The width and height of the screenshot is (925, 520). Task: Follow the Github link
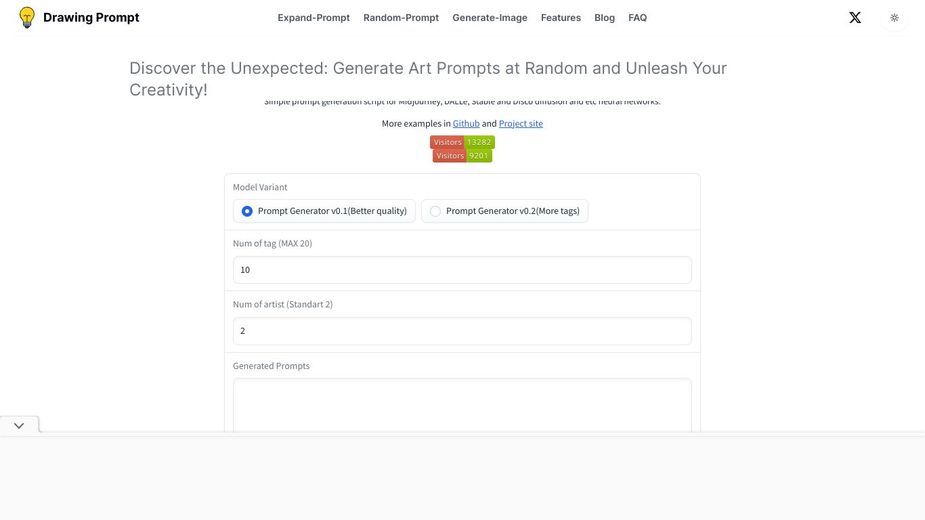[x=466, y=123]
